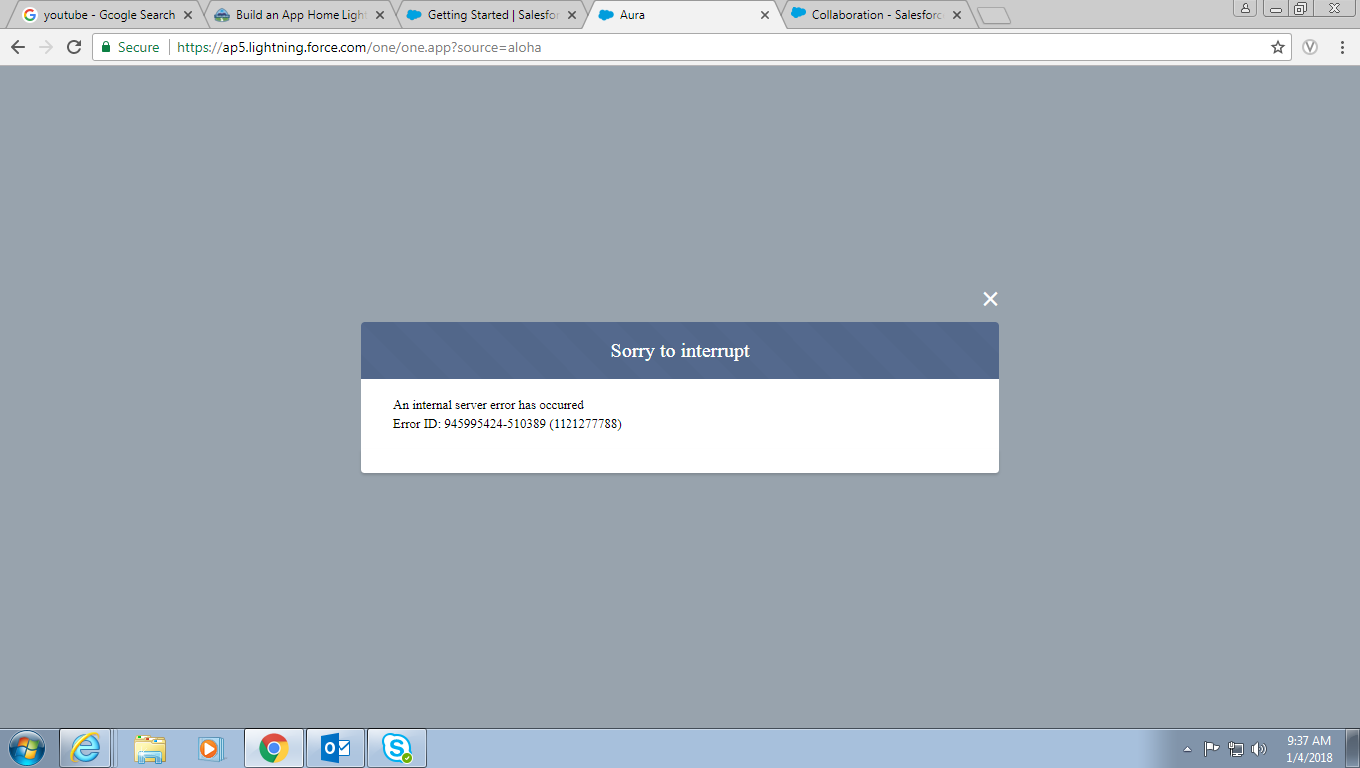Click the Show desktop strip
This screenshot has width=1360, height=768.
coord(1353,748)
